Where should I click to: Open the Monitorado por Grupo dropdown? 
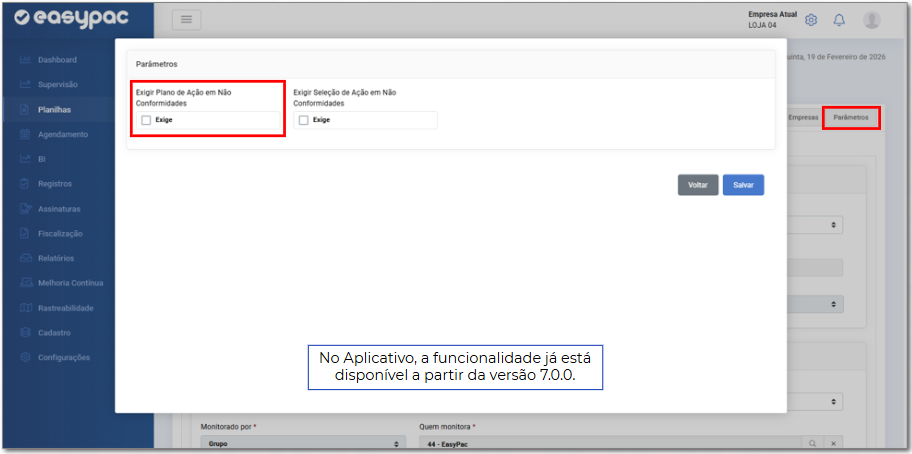coord(303,442)
